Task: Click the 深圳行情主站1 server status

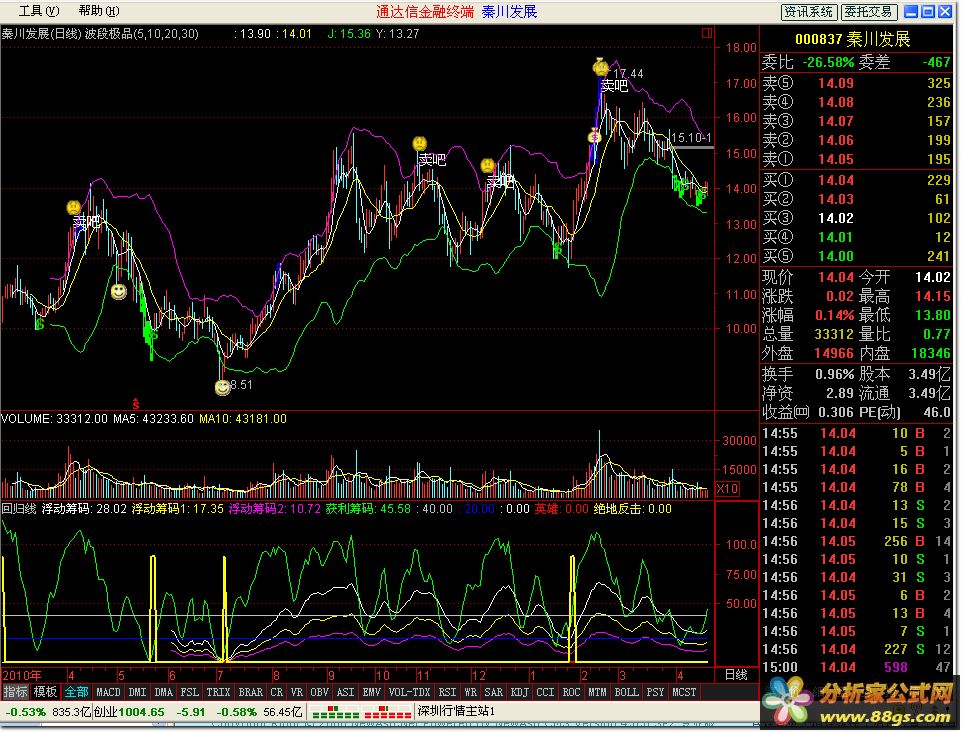Action: [x=456, y=712]
